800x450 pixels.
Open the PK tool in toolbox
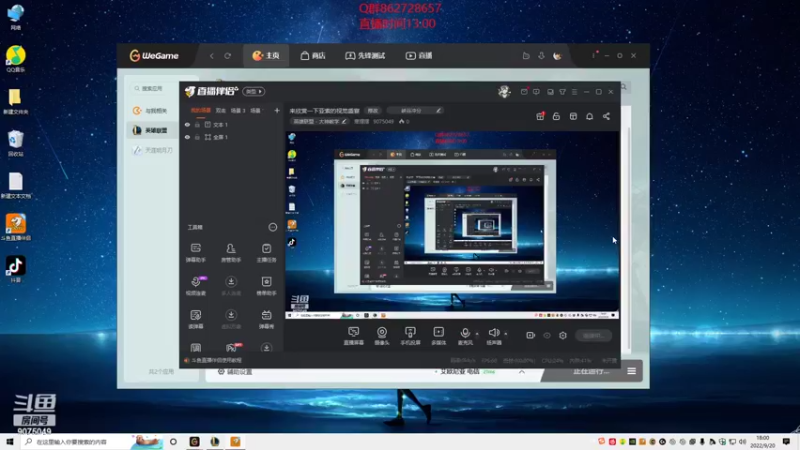tap(232, 347)
